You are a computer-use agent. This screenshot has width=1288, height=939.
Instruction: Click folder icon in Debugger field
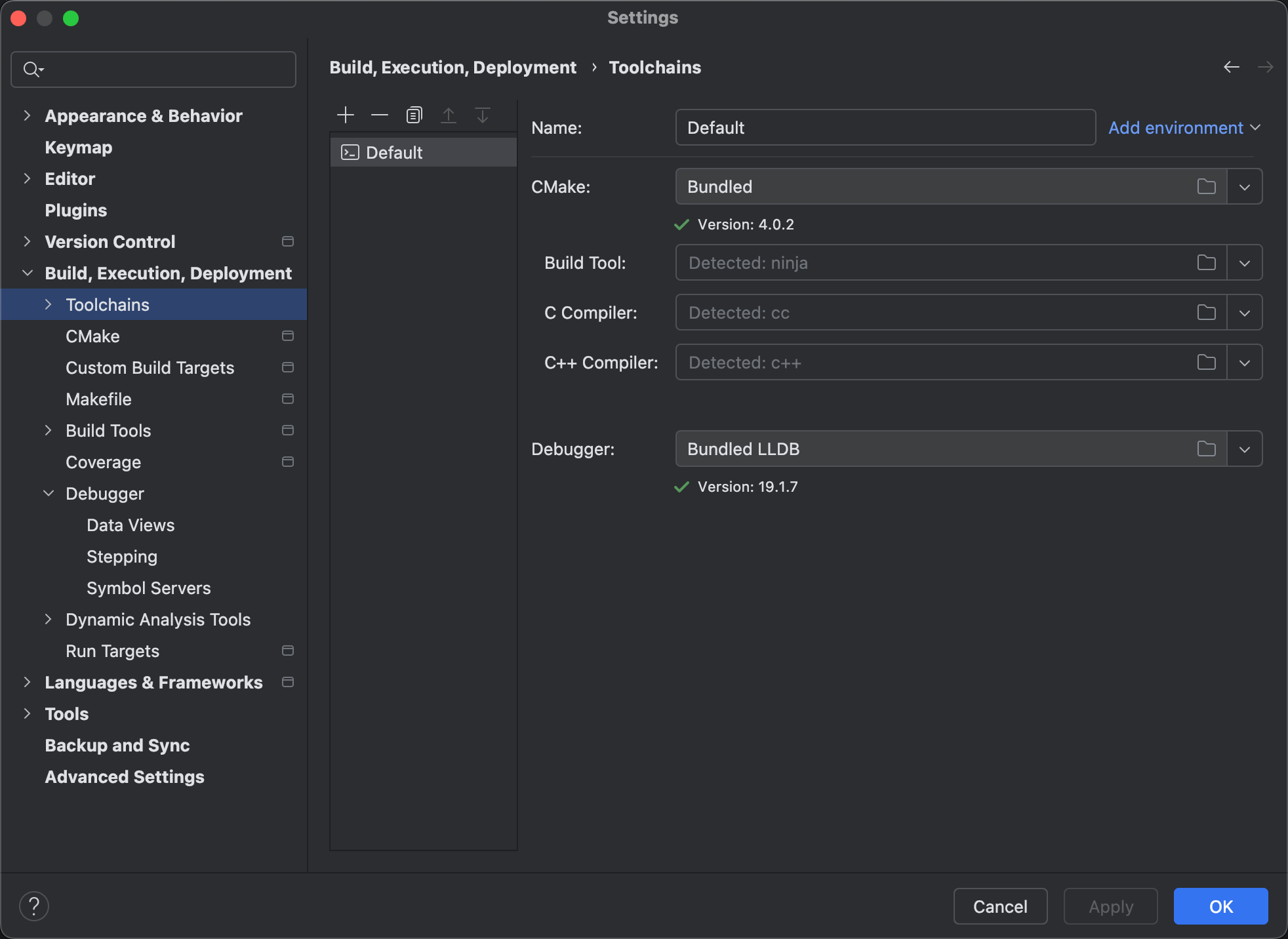(x=1206, y=449)
